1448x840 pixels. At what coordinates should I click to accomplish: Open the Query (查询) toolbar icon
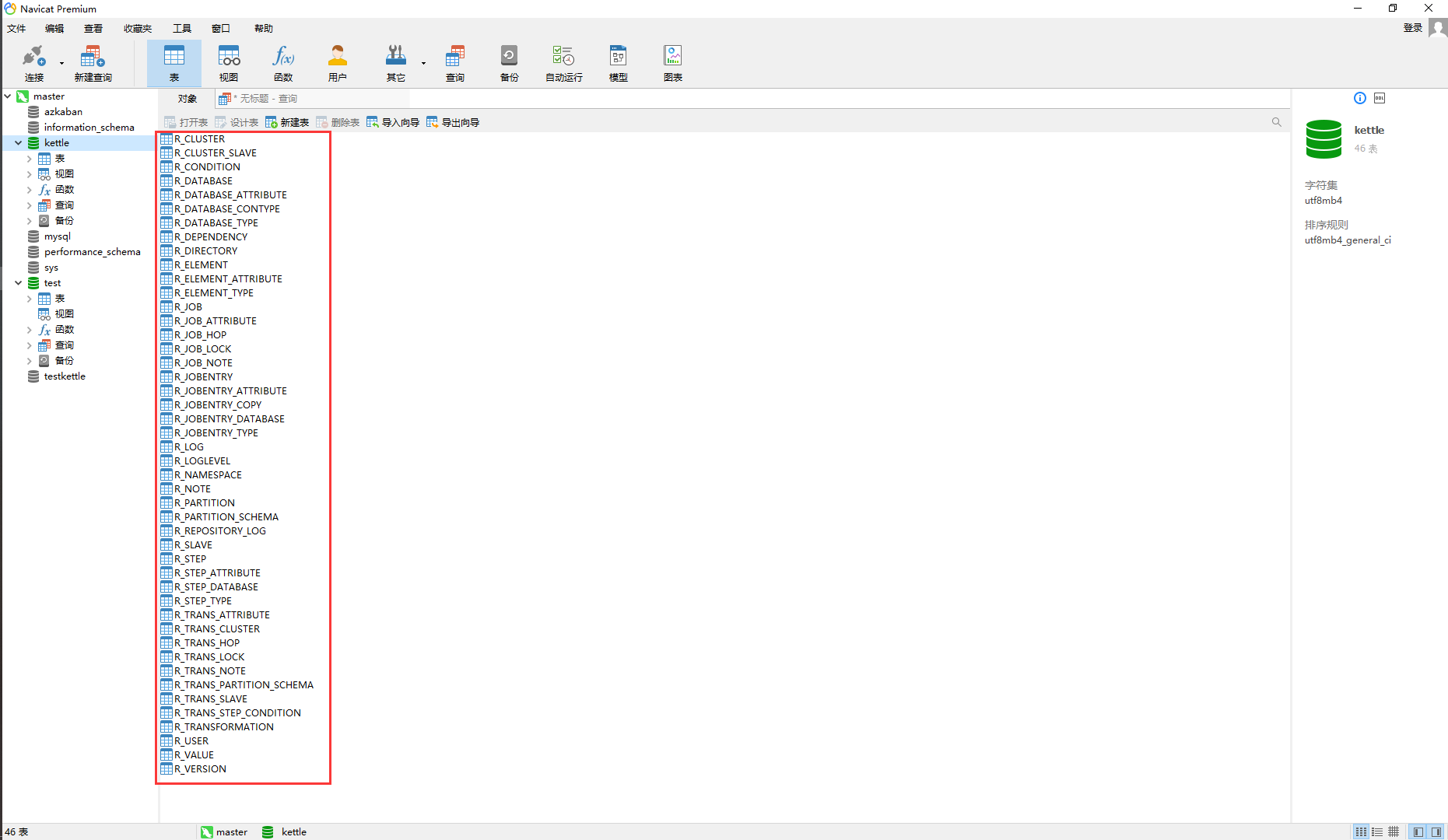click(x=455, y=63)
